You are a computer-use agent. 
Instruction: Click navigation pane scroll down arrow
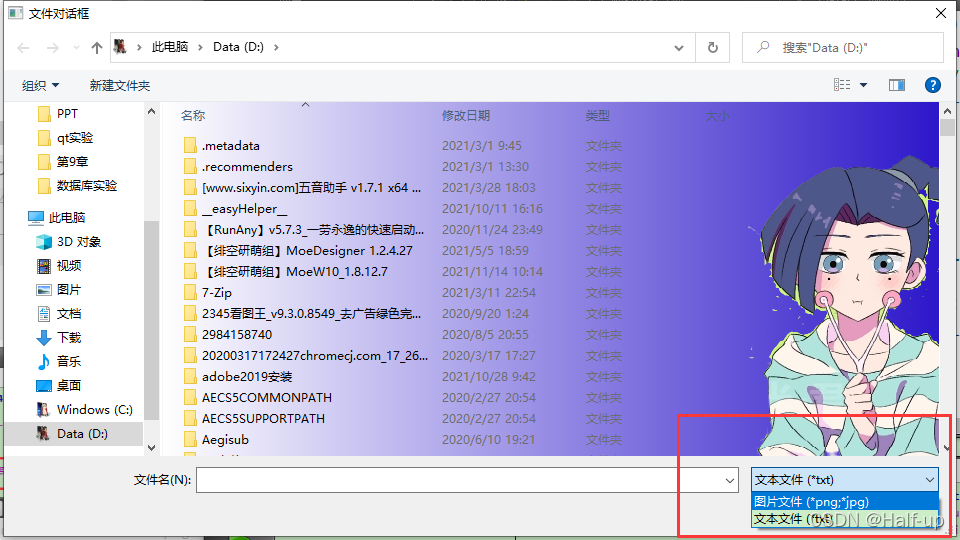pyautogui.click(x=151, y=448)
